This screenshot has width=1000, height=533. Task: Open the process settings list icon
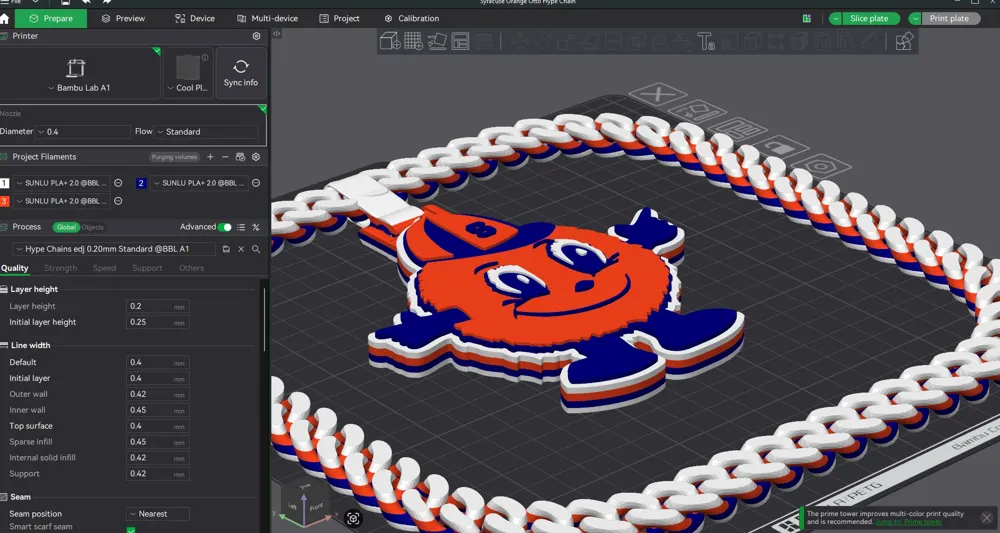[241, 227]
